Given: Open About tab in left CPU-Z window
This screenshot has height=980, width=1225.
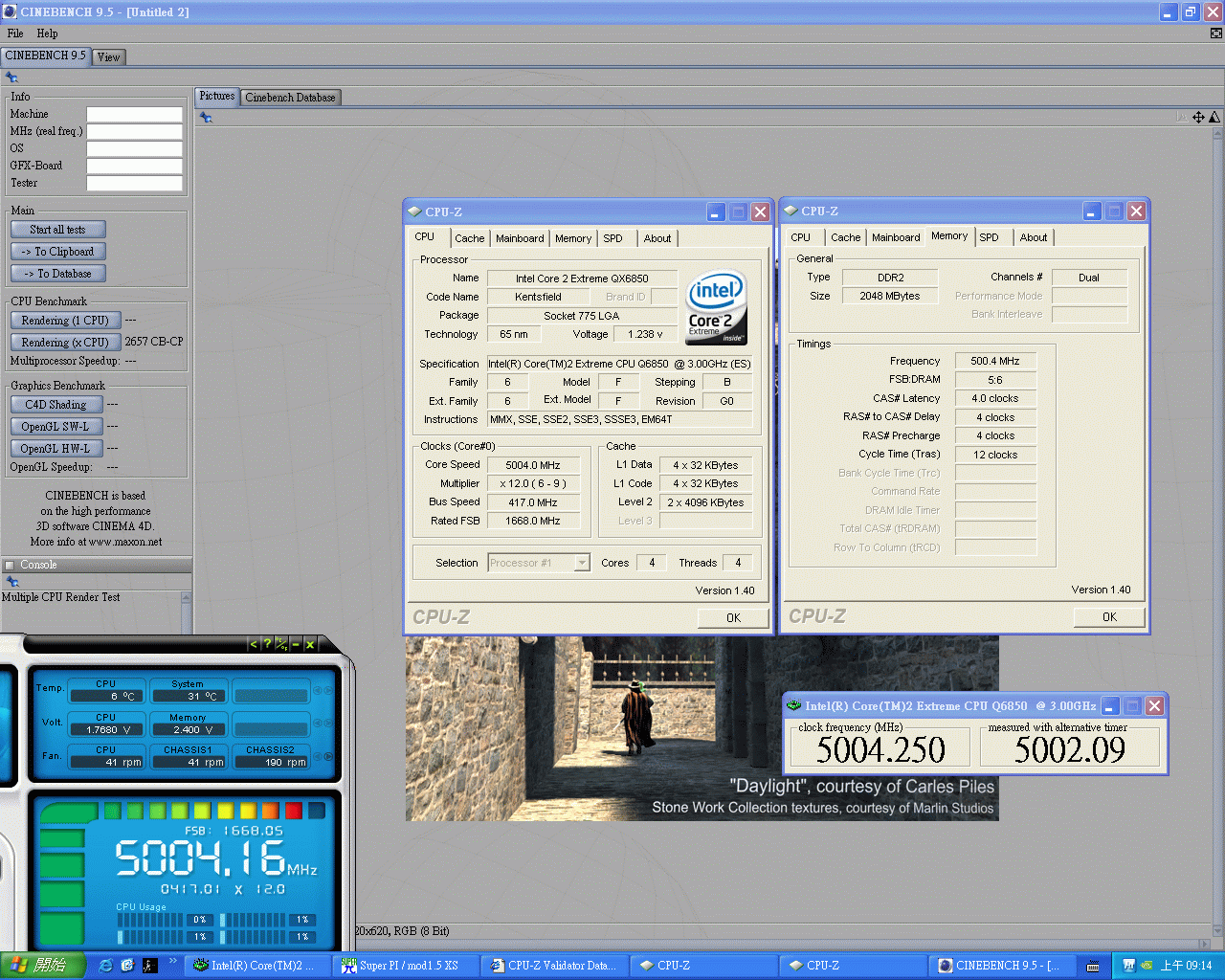Looking at the screenshot, I should pyautogui.click(x=657, y=238).
